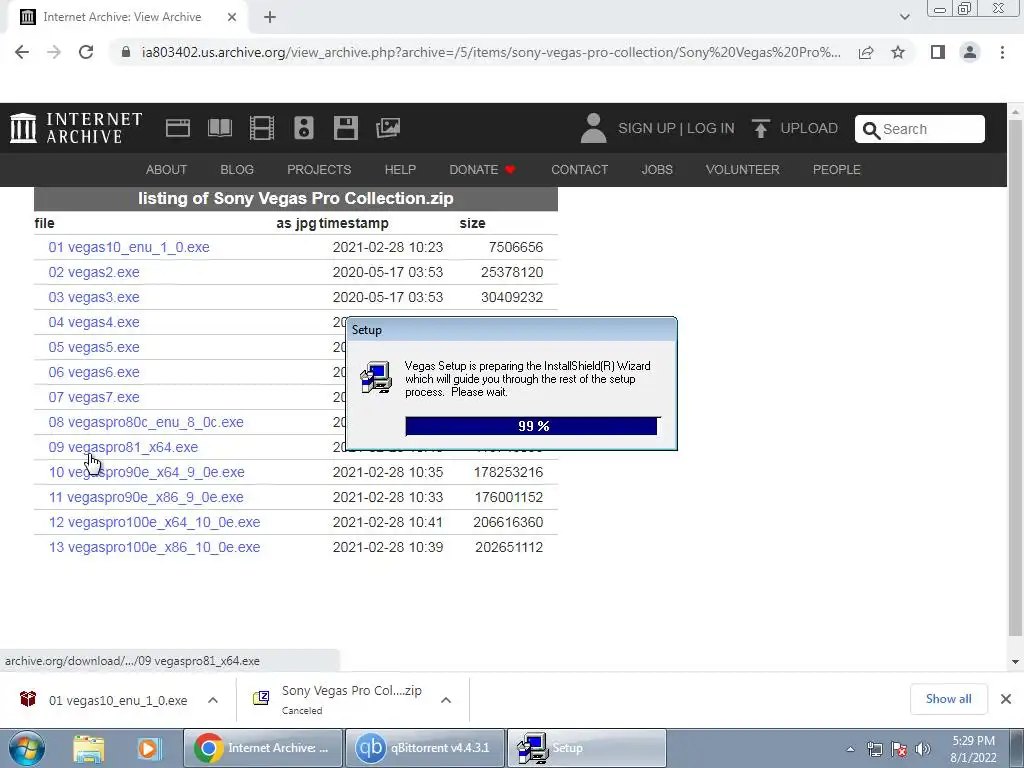Switch to qBittorrent taskbar item
This screenshot has height=768, width=1024.
(x=424, y=748)
